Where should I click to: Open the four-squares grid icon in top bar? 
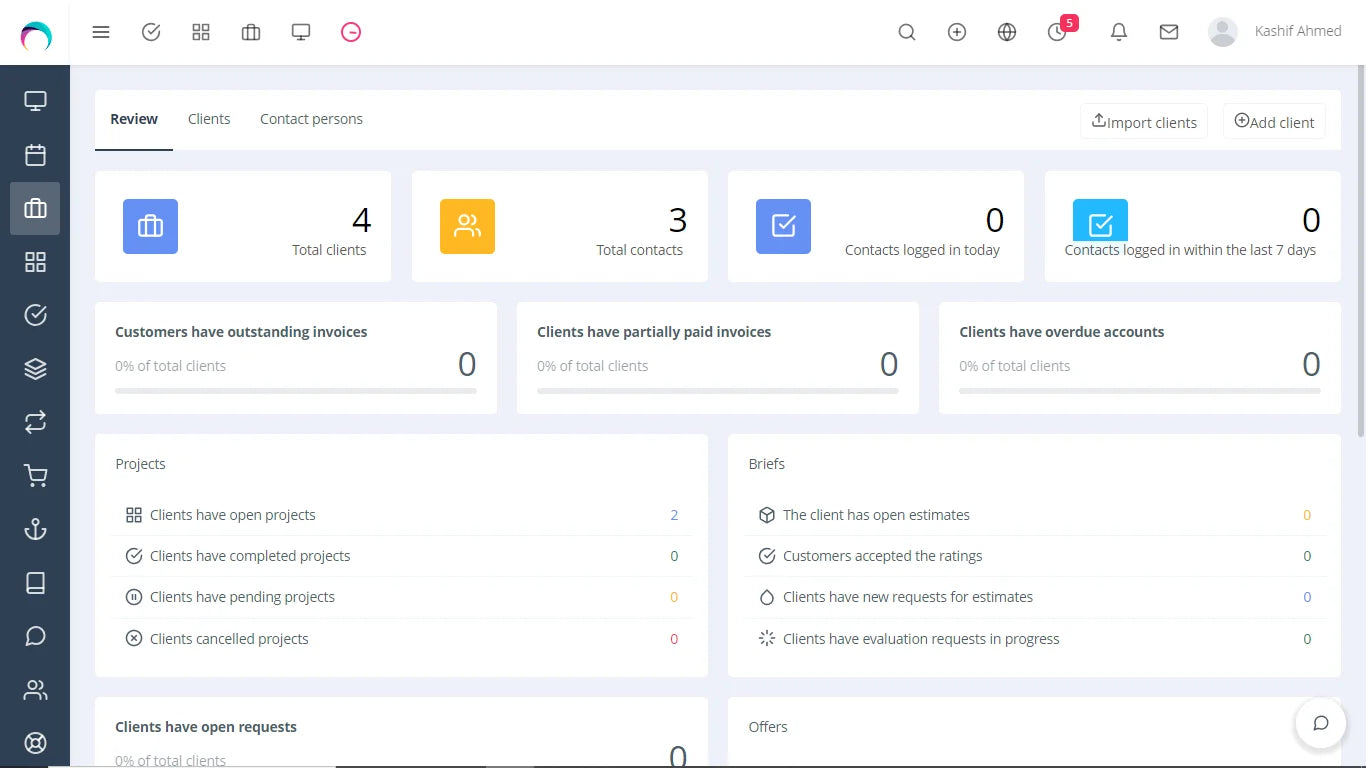201,32
